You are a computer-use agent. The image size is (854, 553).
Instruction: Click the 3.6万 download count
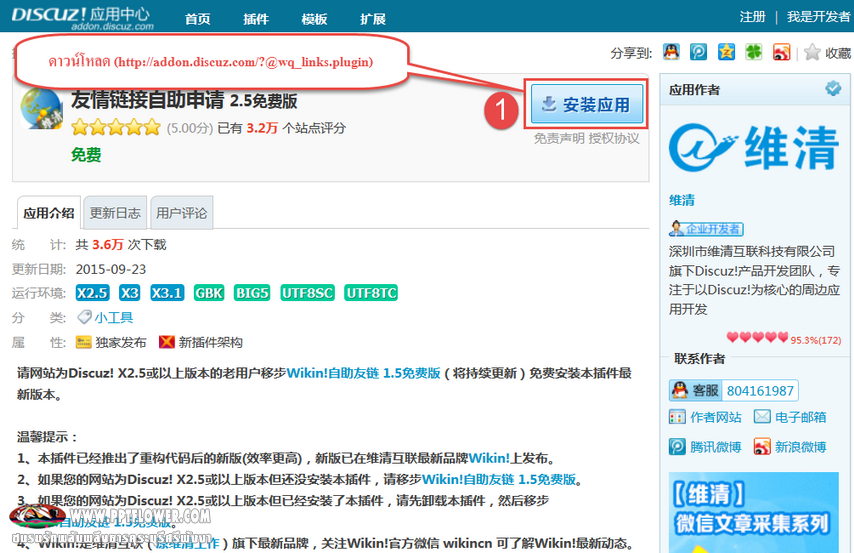tap(108, 245)
